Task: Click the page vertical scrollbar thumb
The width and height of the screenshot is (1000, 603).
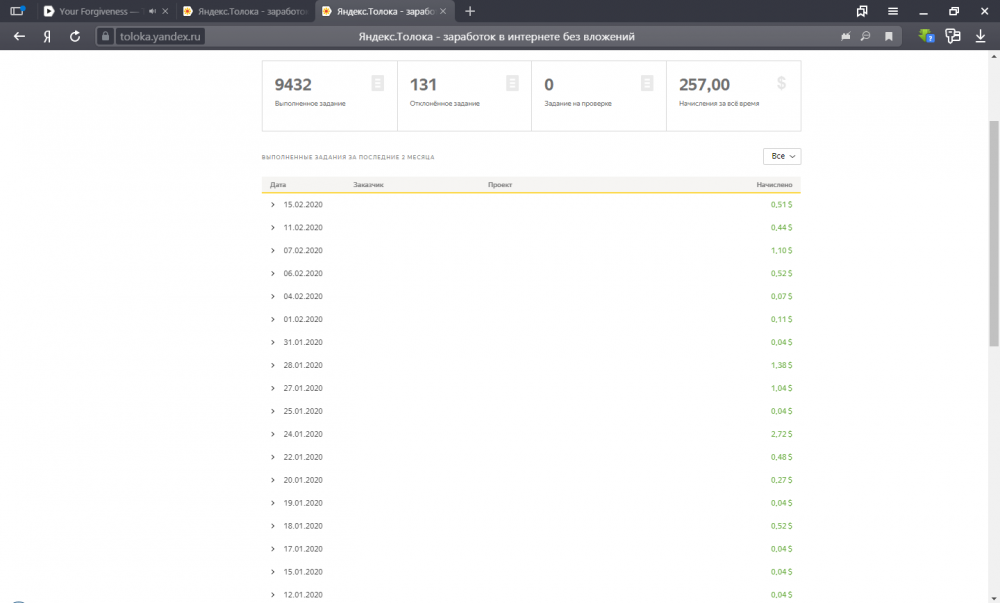Action: pos(994,233)
